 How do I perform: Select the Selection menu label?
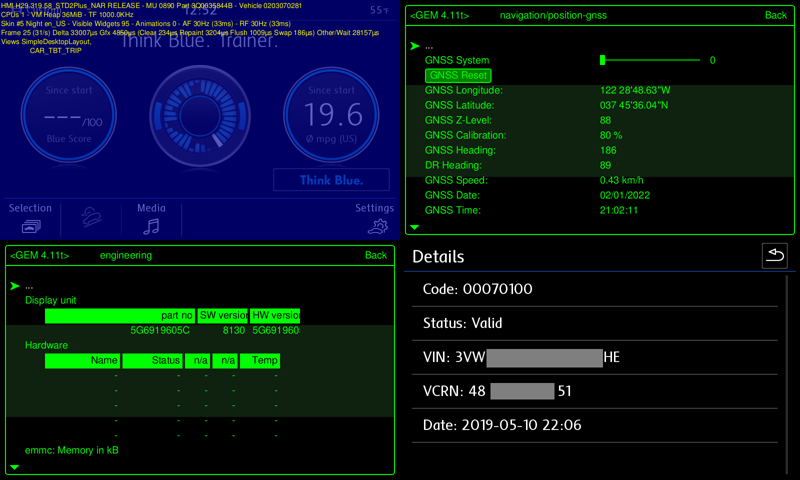coord(30,208)
